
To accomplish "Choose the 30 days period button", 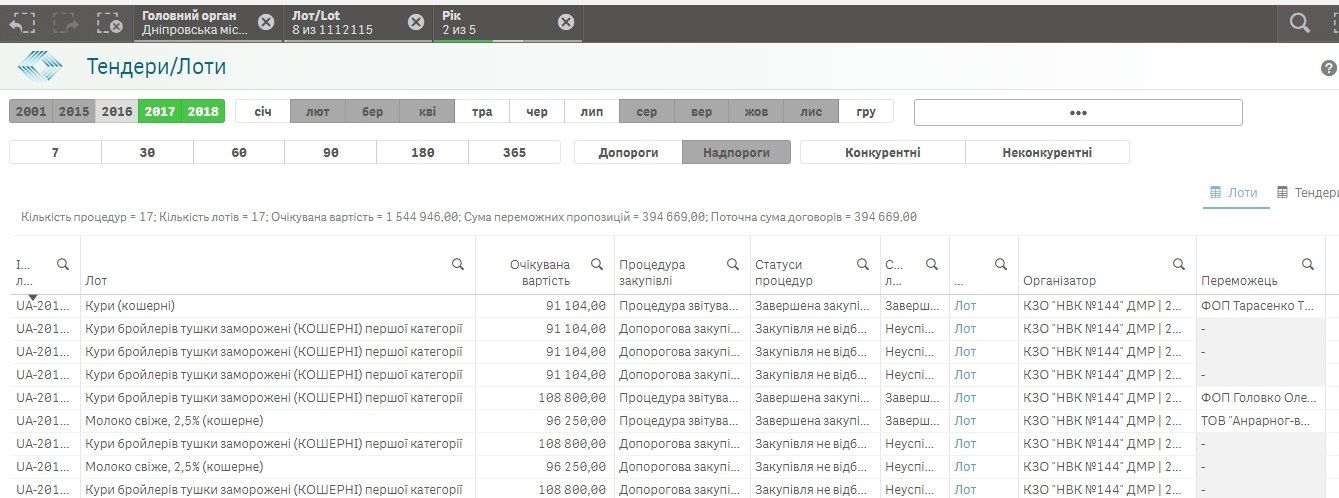I will point(147,152).
